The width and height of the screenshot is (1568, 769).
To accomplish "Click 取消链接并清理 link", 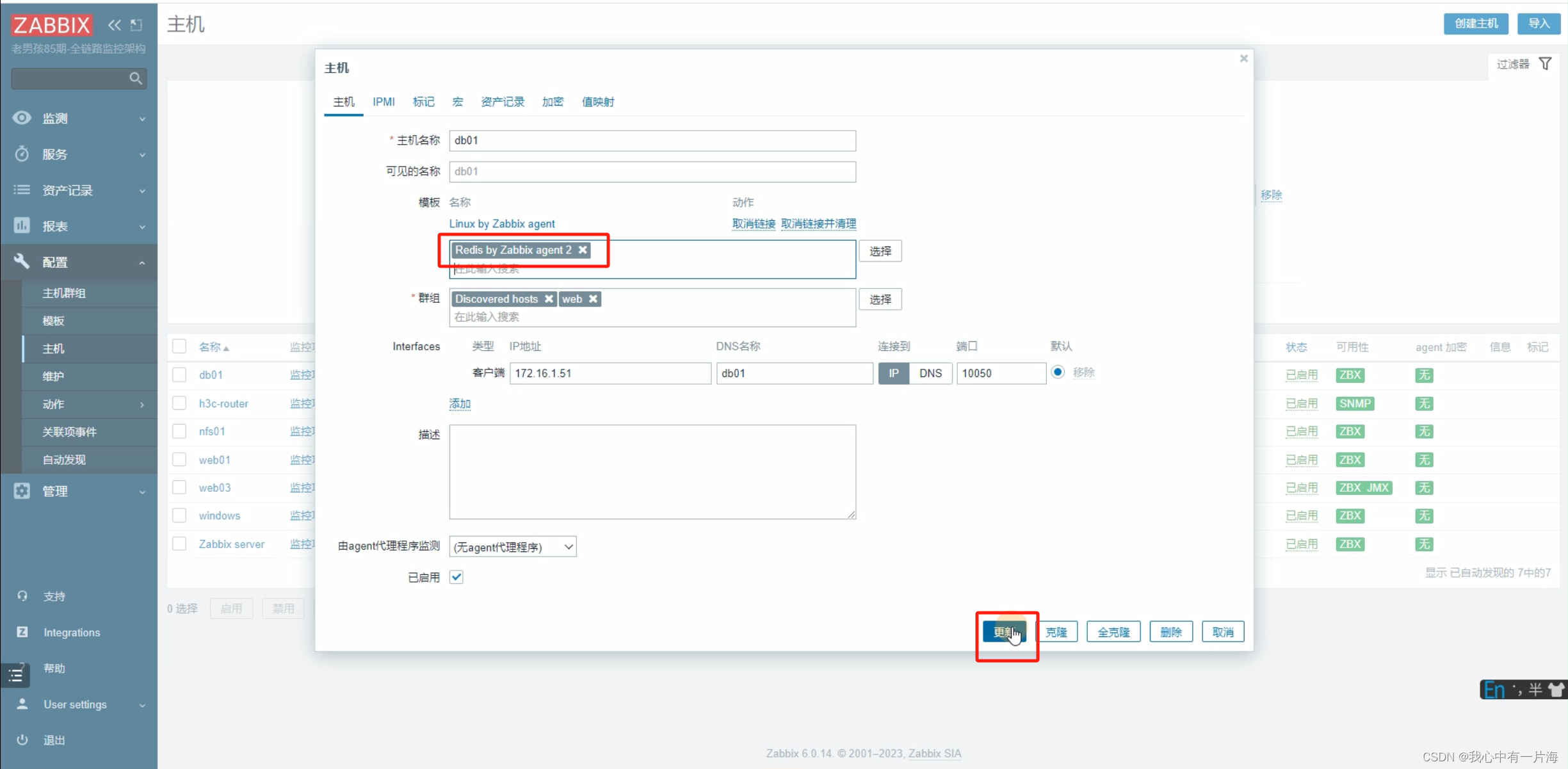I will pos(818,223).
